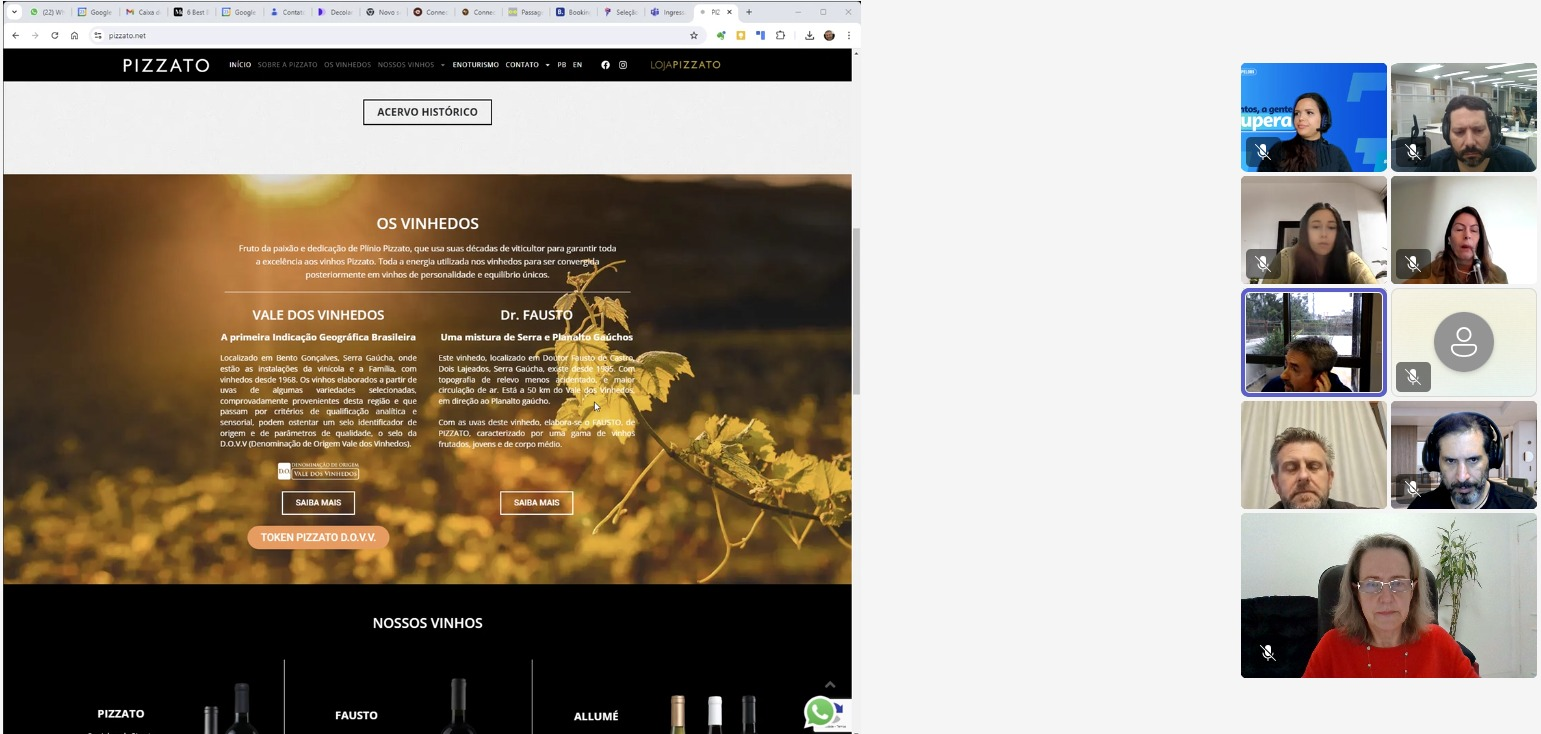Screen dimensions: 1541x734
Task: Open the Extensions puzzle-piece menu
Action: tap(780, 35)
